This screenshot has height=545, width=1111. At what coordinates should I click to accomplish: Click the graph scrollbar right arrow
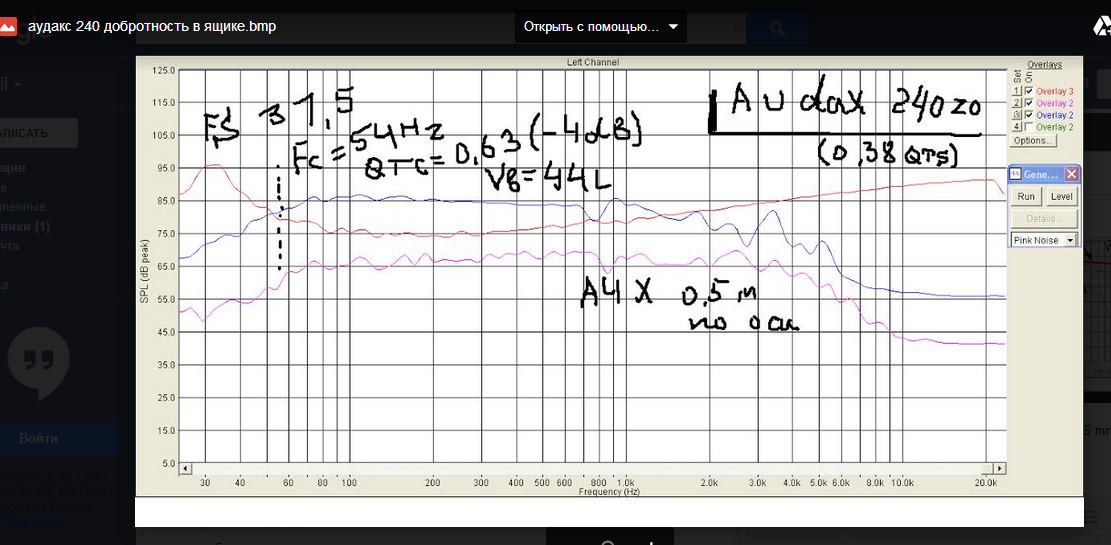coord(1000,468)
